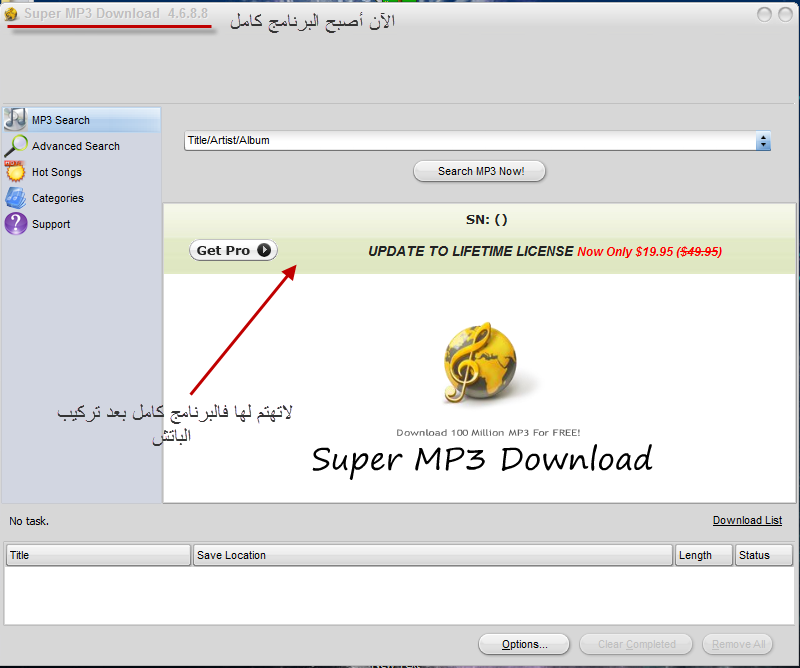Image resolution: width=800 pixels, height=668 pixels.
Task: Sort downloads by Length column
Action: click(704, 555)
